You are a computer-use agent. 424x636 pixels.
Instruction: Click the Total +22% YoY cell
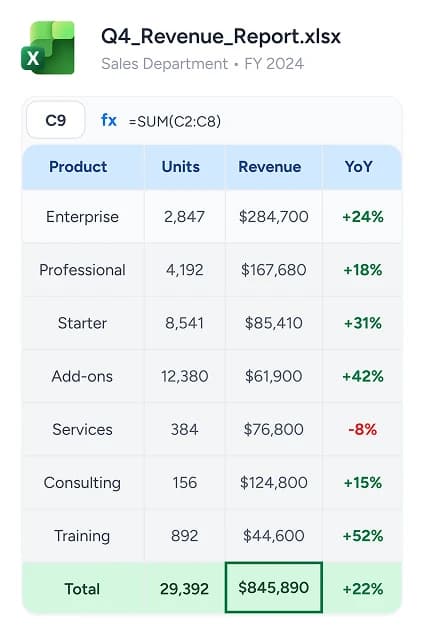(362, 588)
